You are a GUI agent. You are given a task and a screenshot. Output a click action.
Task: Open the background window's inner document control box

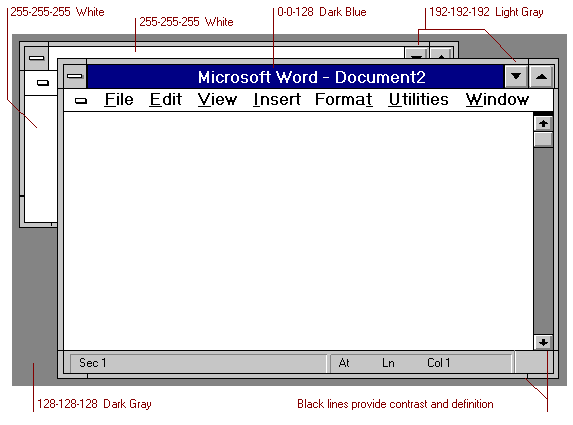pyautogui.click(x=43, y=83)
